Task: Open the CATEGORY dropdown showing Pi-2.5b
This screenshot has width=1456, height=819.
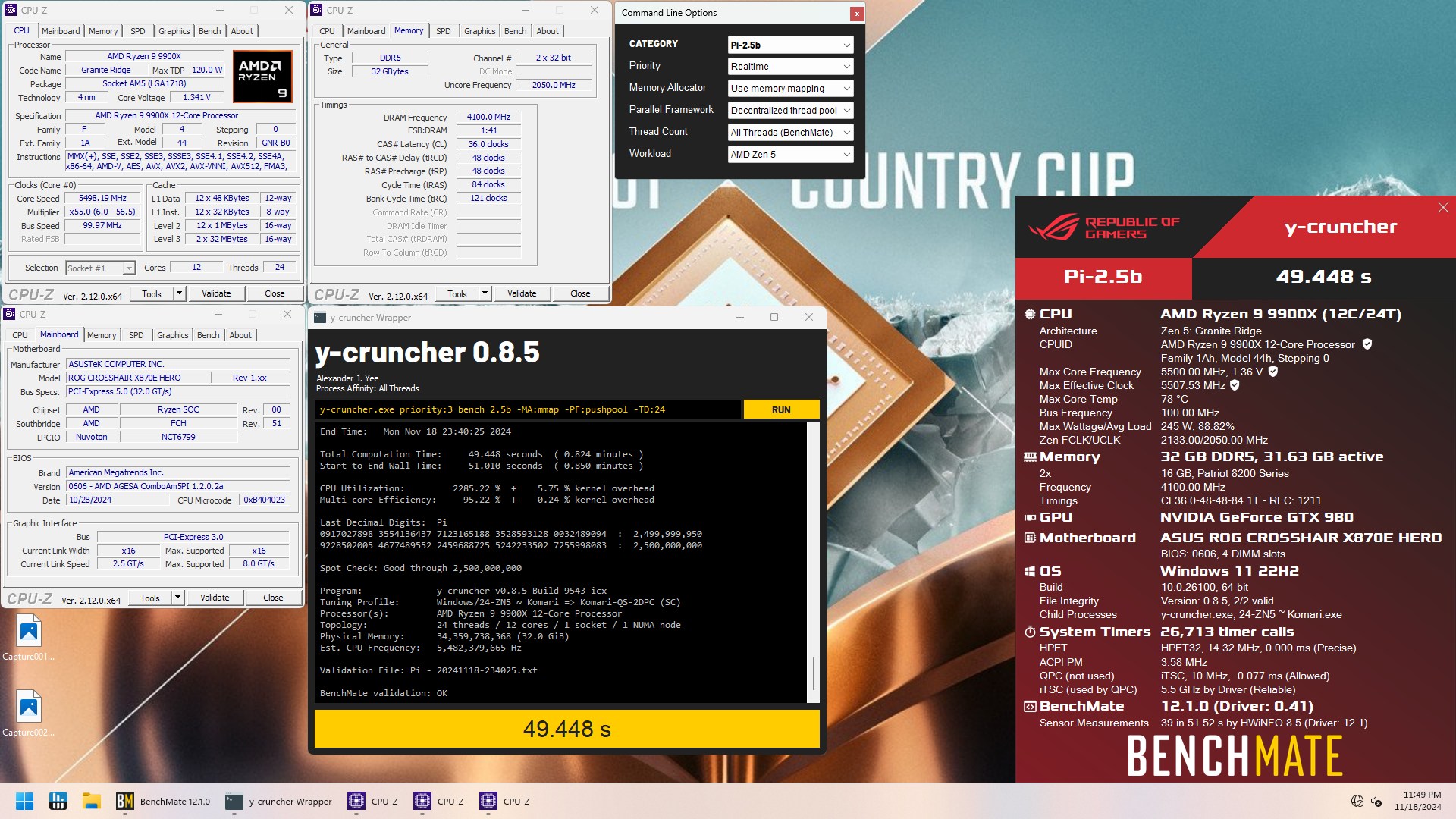Action: (x=790, y=45)
